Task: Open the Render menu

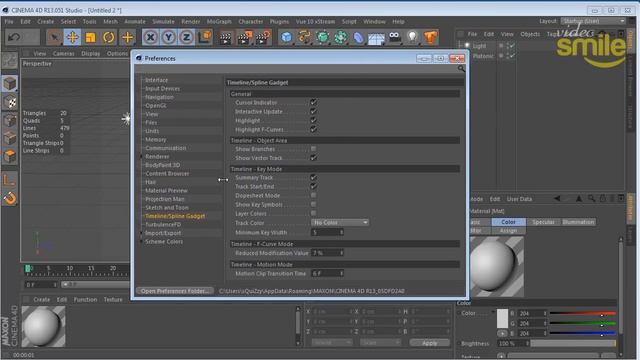Action: [x=191, y=22]
